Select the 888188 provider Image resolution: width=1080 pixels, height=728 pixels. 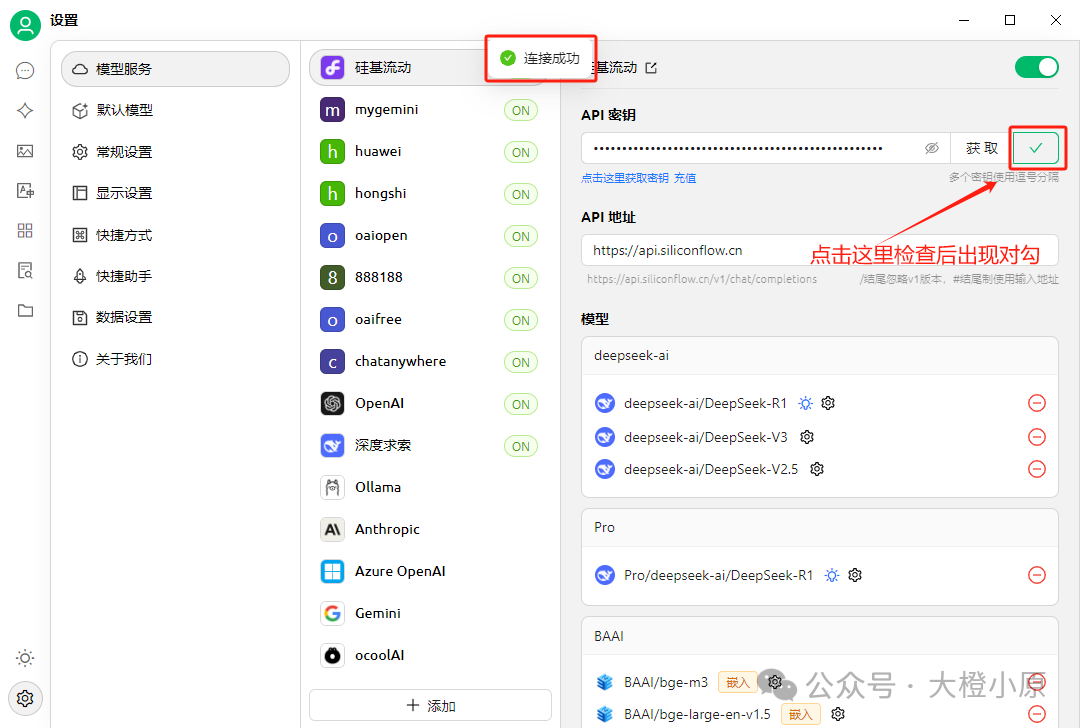[430, 278]
